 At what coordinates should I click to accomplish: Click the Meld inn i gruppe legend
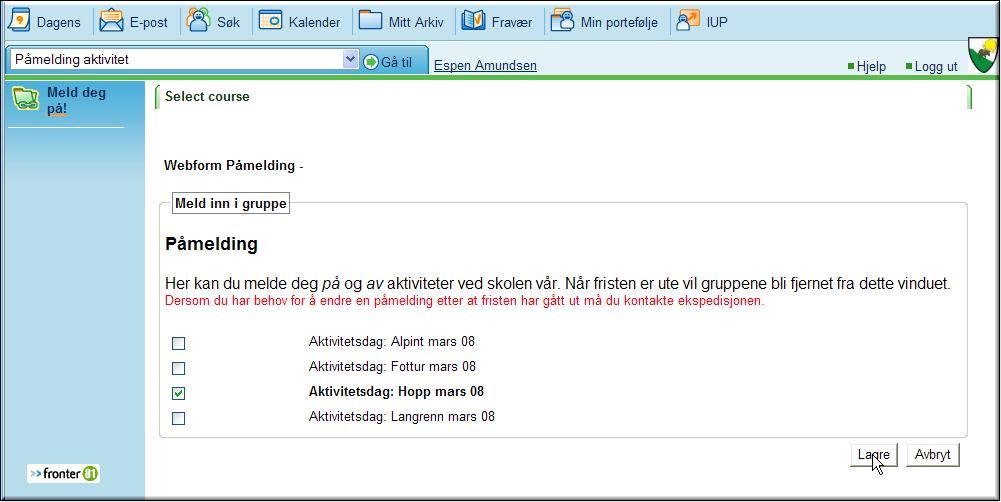[x=230, y=203]
